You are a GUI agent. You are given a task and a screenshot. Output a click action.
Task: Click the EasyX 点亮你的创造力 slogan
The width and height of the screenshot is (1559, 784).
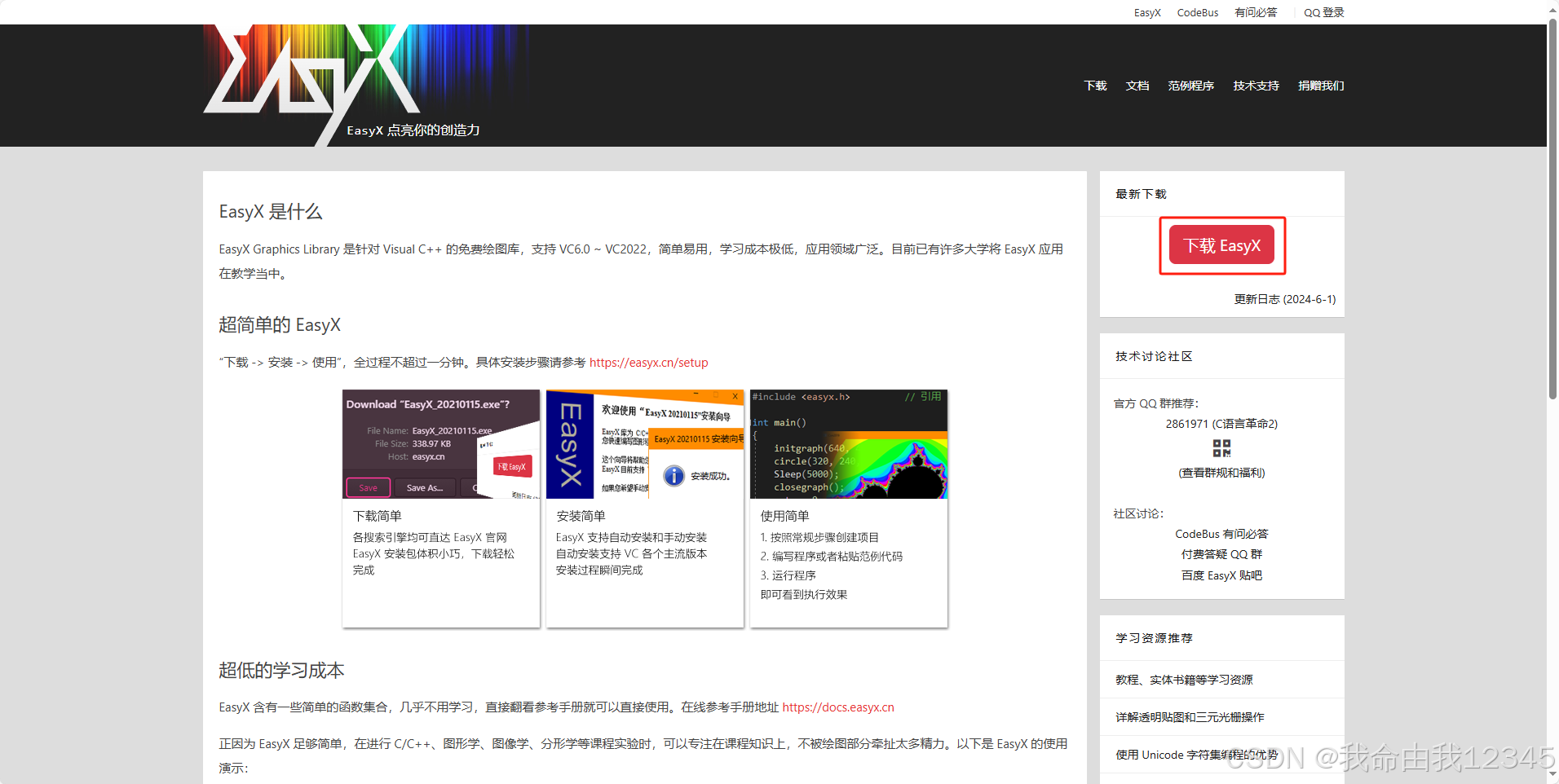tap(413, 130)
